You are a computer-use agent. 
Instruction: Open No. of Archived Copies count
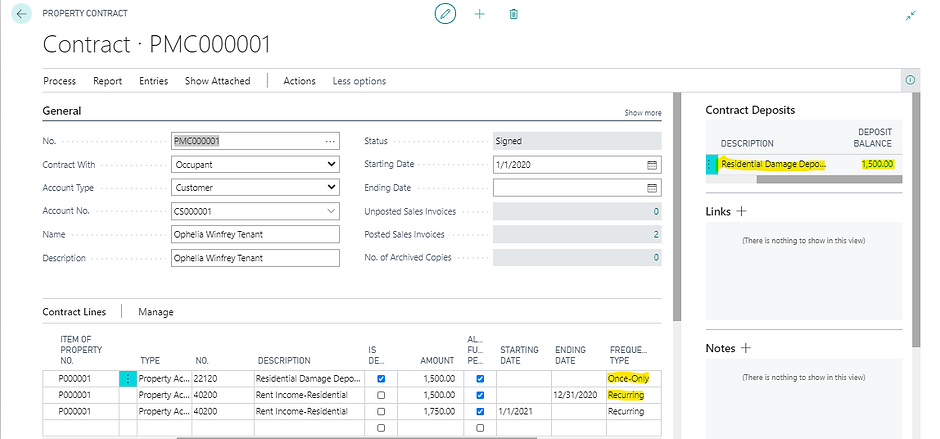click(577, 258)
